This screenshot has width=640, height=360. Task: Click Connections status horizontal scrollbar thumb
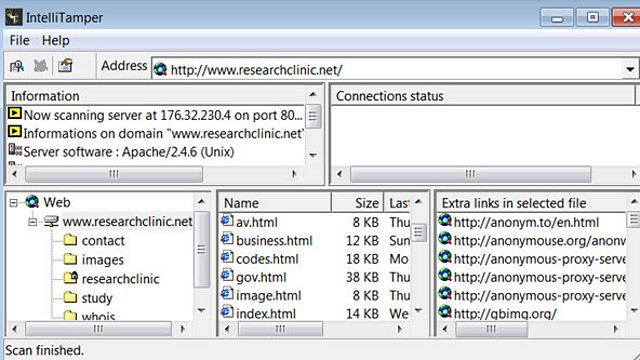pyautogui.click(x=471, y=174)
